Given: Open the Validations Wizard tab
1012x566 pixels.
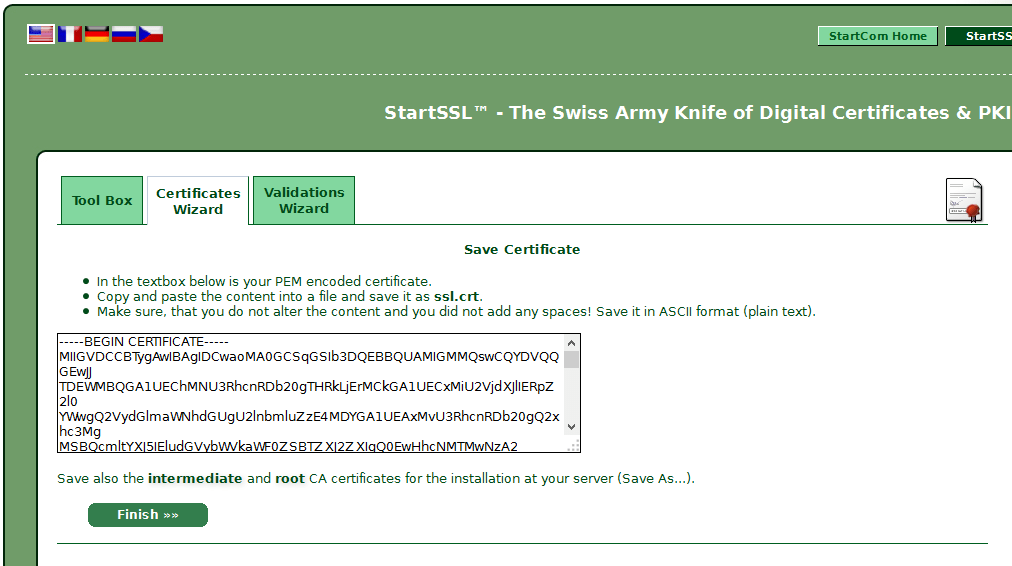Looking at the screenshot, I should (304, 200).
